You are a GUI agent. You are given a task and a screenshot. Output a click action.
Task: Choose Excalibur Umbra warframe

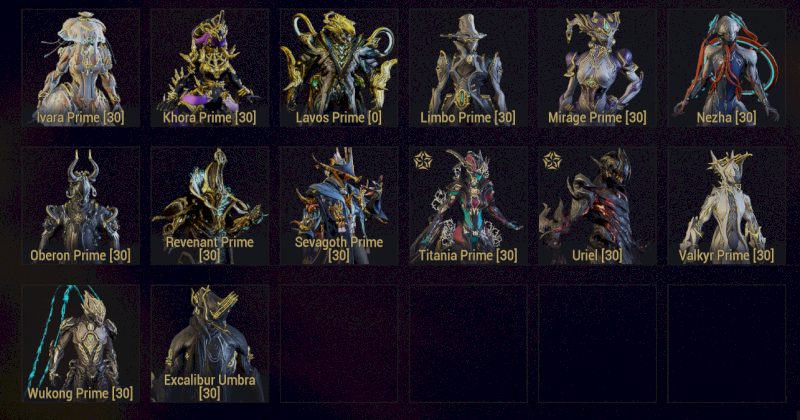tap(210, 343)
